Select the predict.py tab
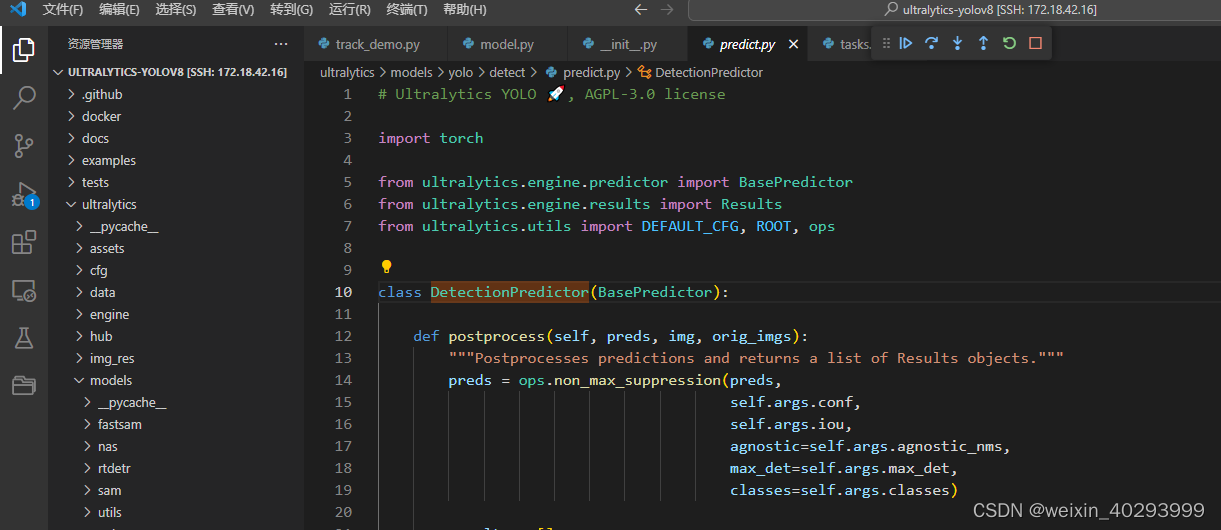The width and height of the screenshot is (1221, 530). click(748, 44)
